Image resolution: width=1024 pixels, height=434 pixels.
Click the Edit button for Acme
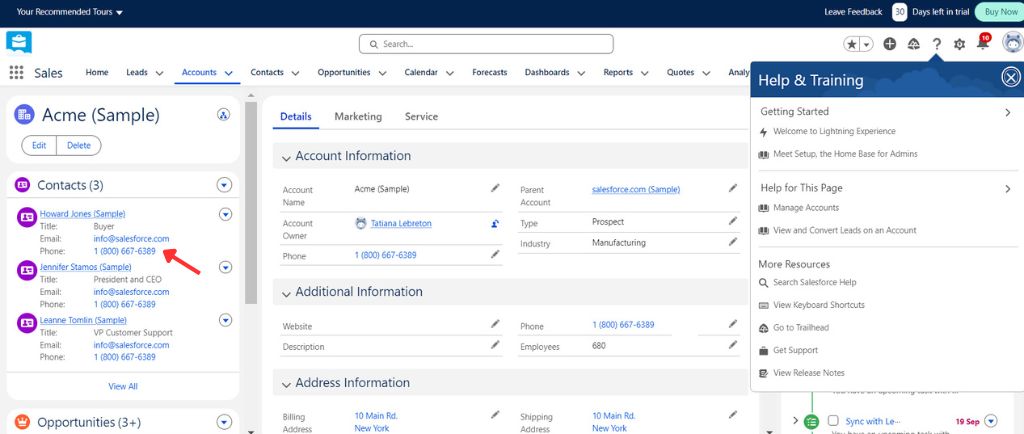pos(39,146)
